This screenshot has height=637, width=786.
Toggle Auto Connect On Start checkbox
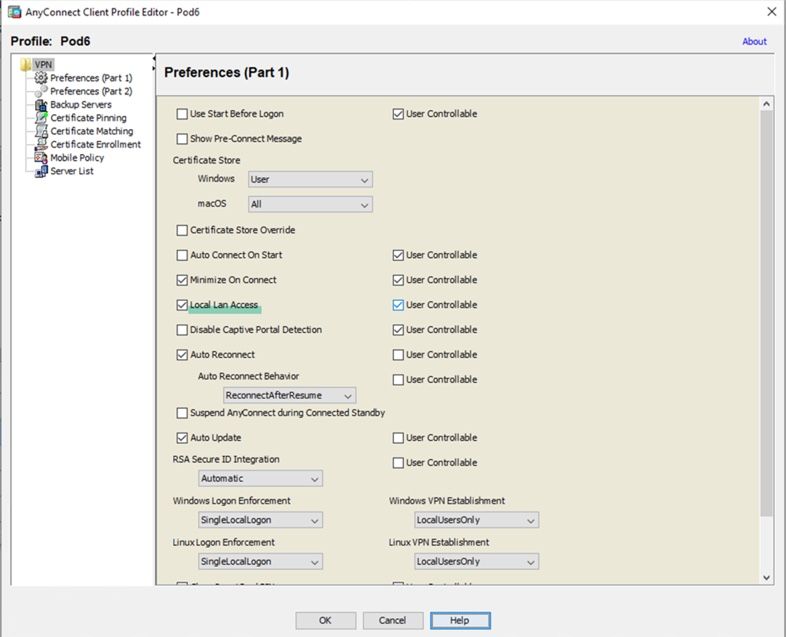tap(182, 255)
